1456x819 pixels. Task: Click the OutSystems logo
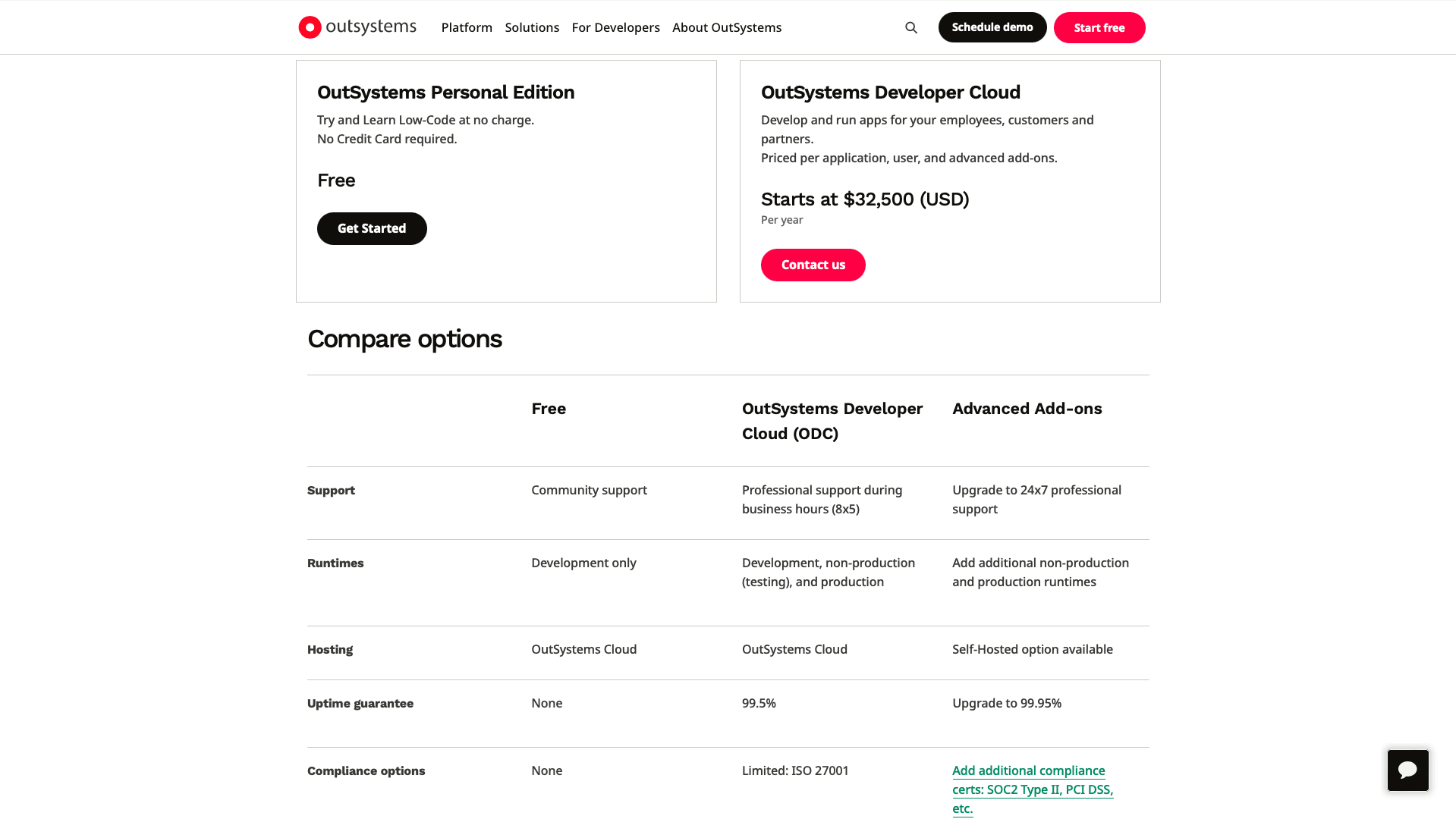357,27
